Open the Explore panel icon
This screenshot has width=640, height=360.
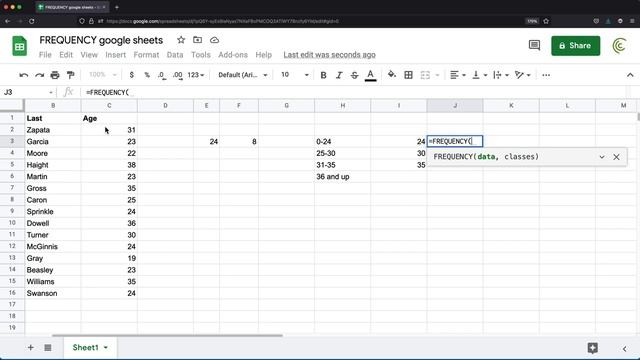click(x=593, y=348)
